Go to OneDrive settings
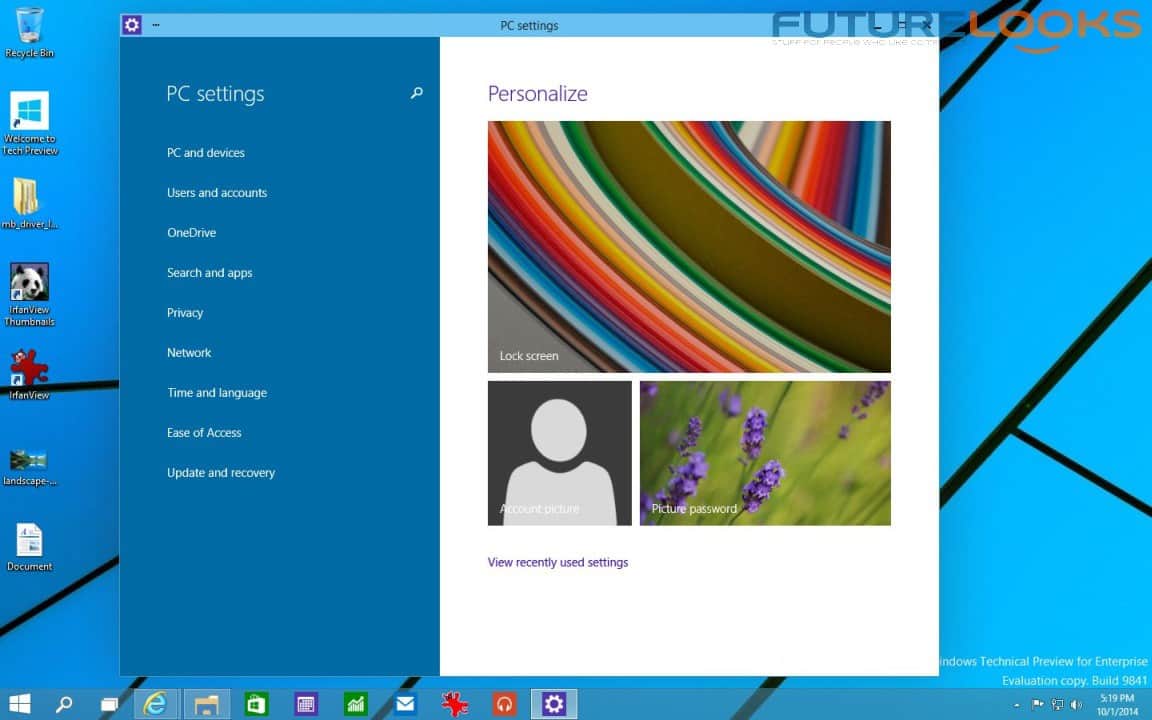1152x720 pixels. coord(191,233)
